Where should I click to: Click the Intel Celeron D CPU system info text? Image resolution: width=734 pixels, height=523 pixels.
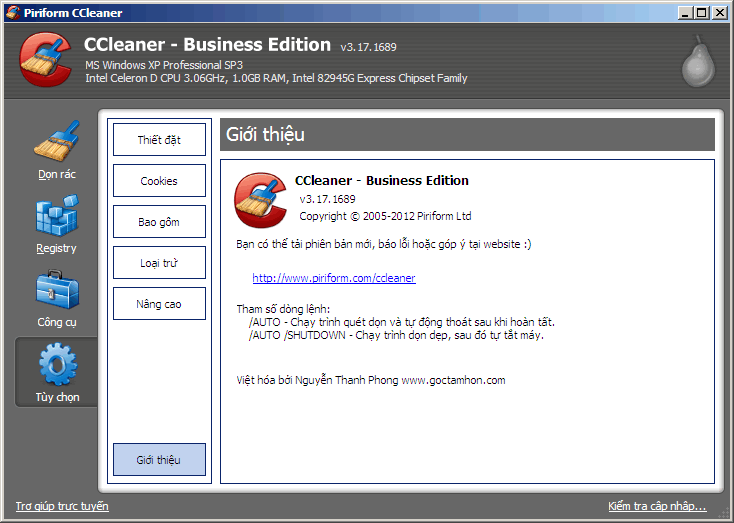coord(276,78)
